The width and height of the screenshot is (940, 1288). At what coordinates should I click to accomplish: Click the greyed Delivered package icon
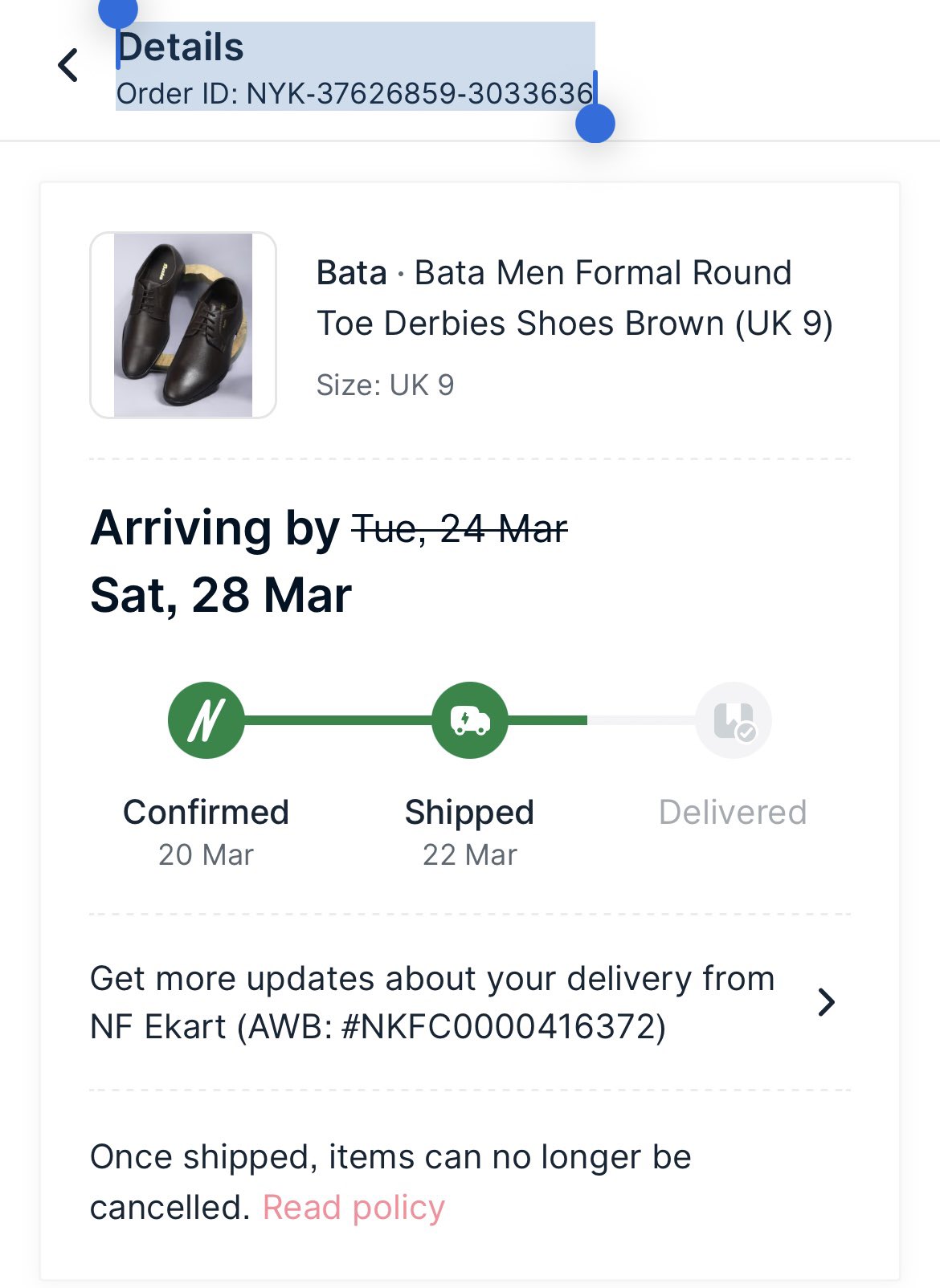pyautogui.click(x=733, y=720)
